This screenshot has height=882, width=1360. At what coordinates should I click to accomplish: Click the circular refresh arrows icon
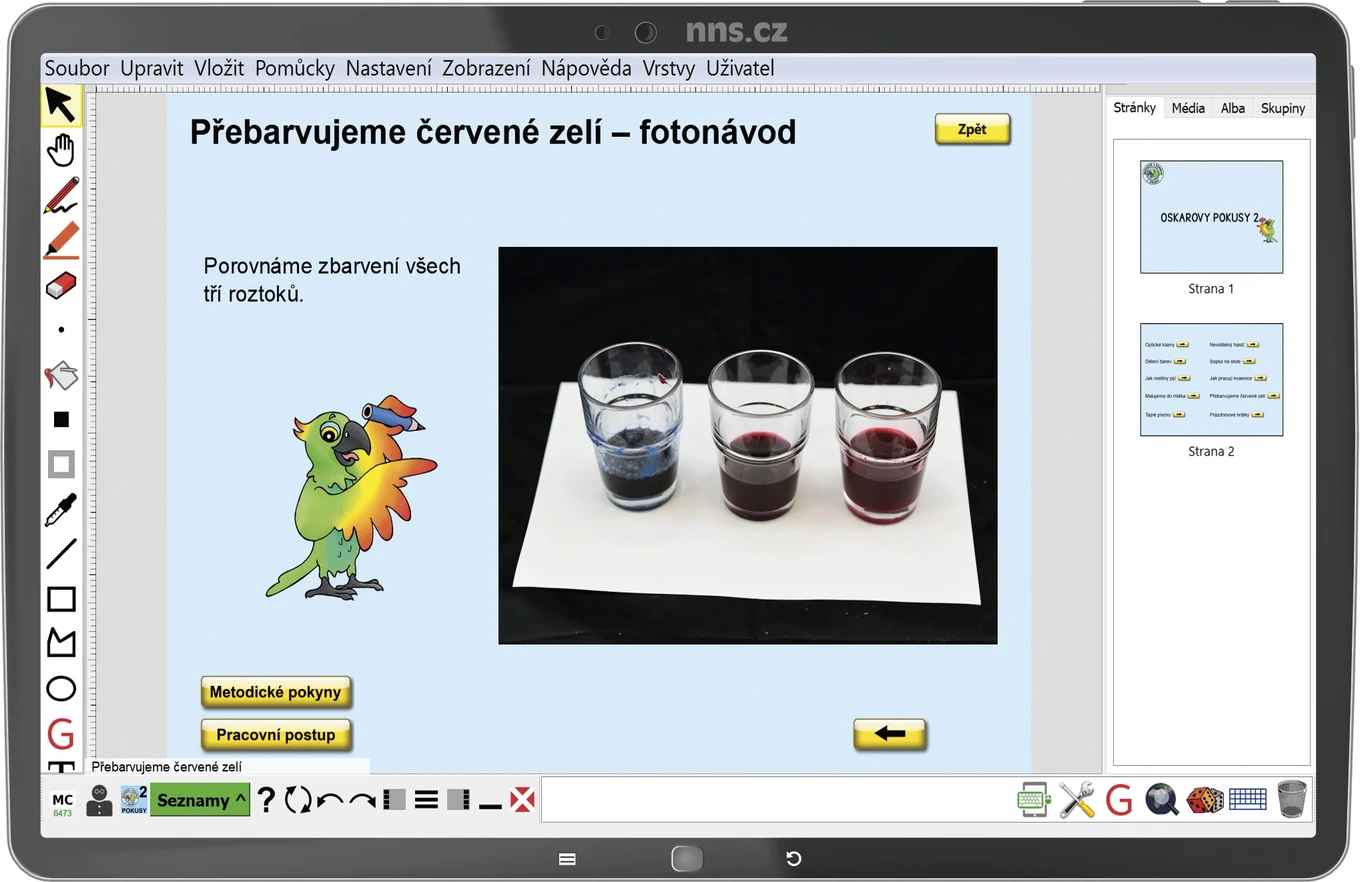tap(297, 800)
